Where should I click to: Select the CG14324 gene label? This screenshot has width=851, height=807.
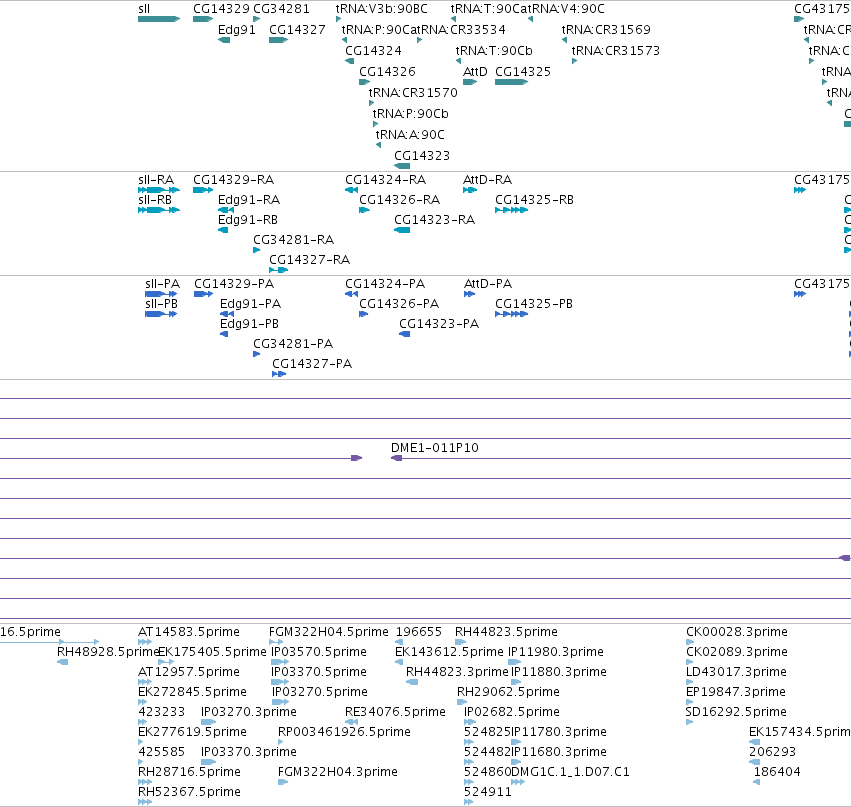373,51
